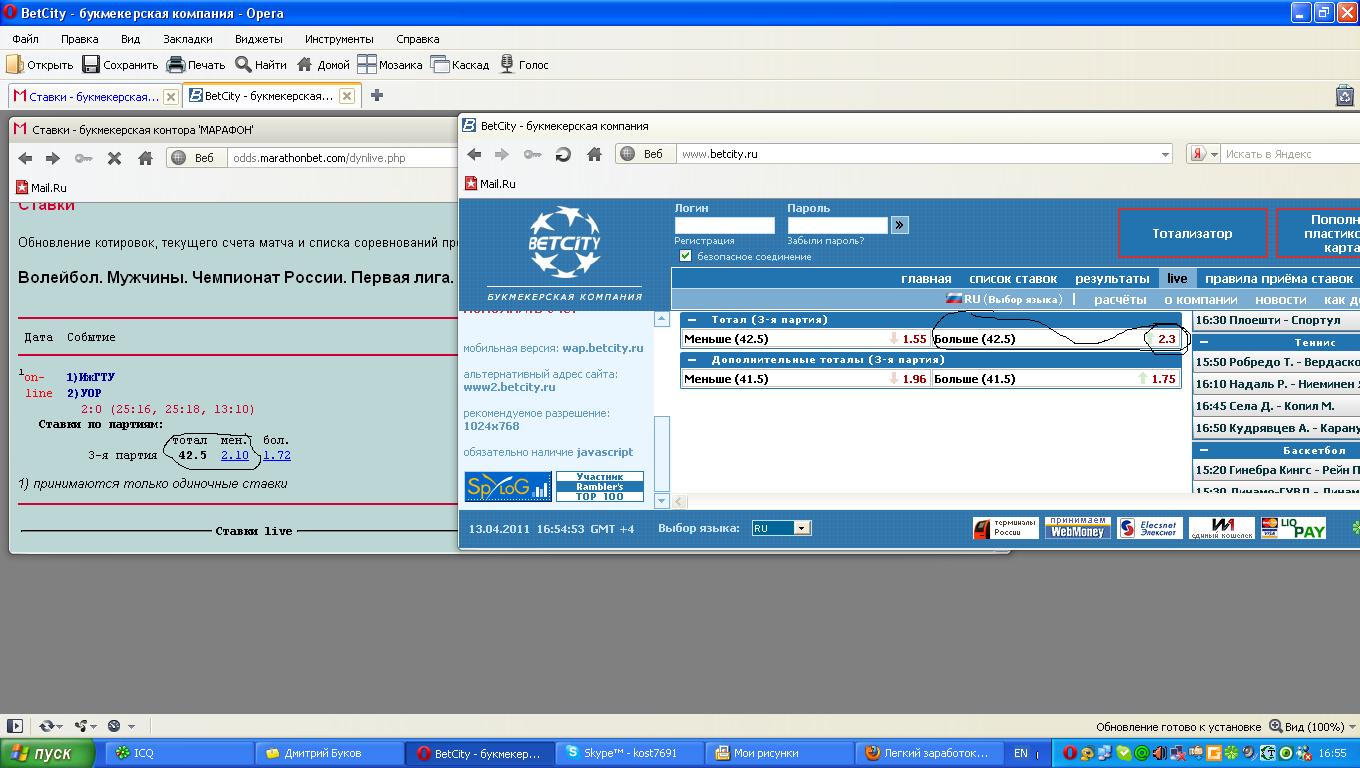Uncheck the безопасное соединение checkbox

[x=685, y=256]
